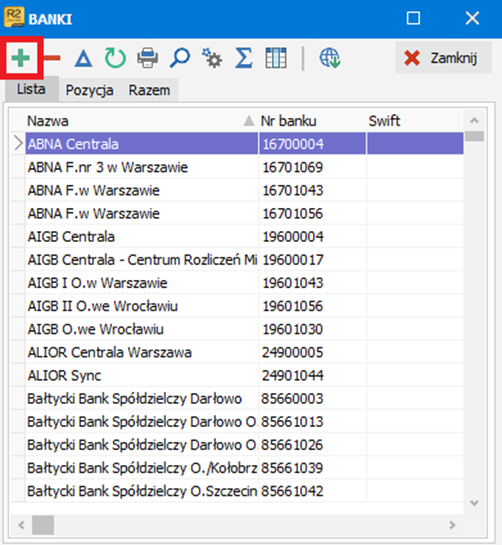Select AIGB II O.we Wrocławiu row
This screenshot has width=502, height=545.
(244, 306)
